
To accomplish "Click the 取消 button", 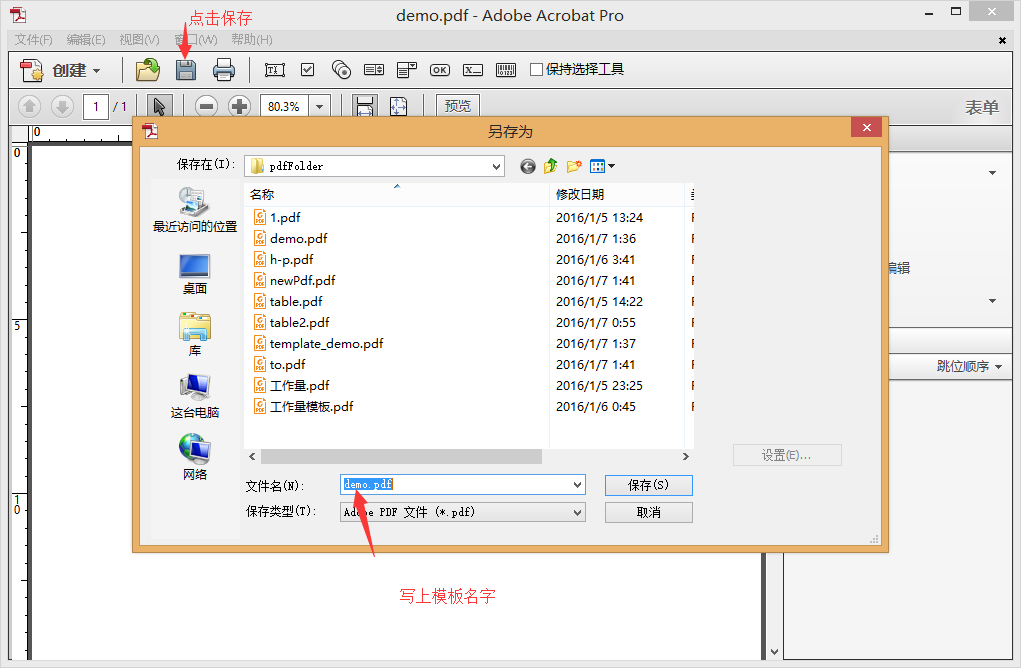I will point(649,512).
